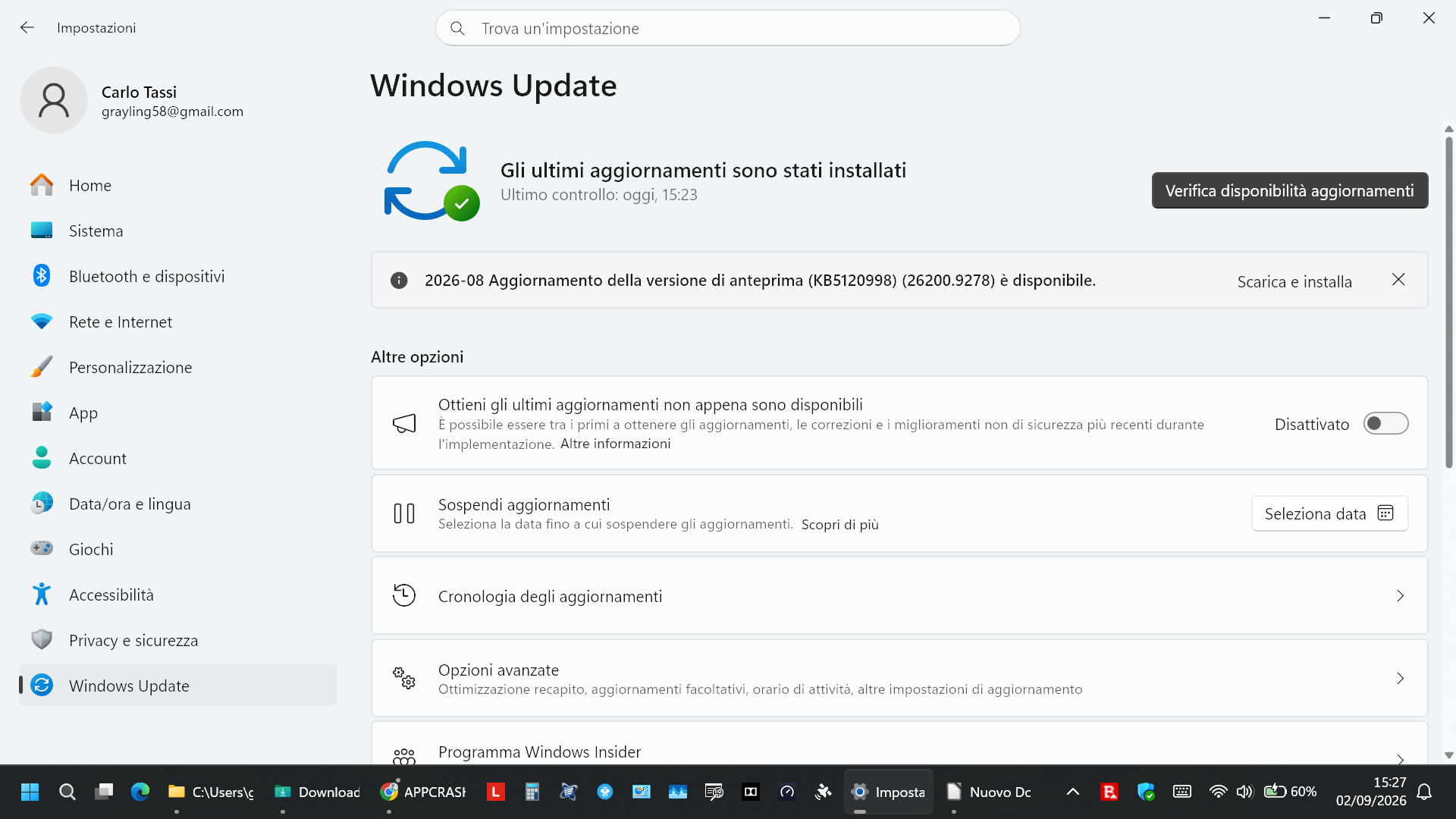Show hidden tray icons chevron

(1072, 792)
